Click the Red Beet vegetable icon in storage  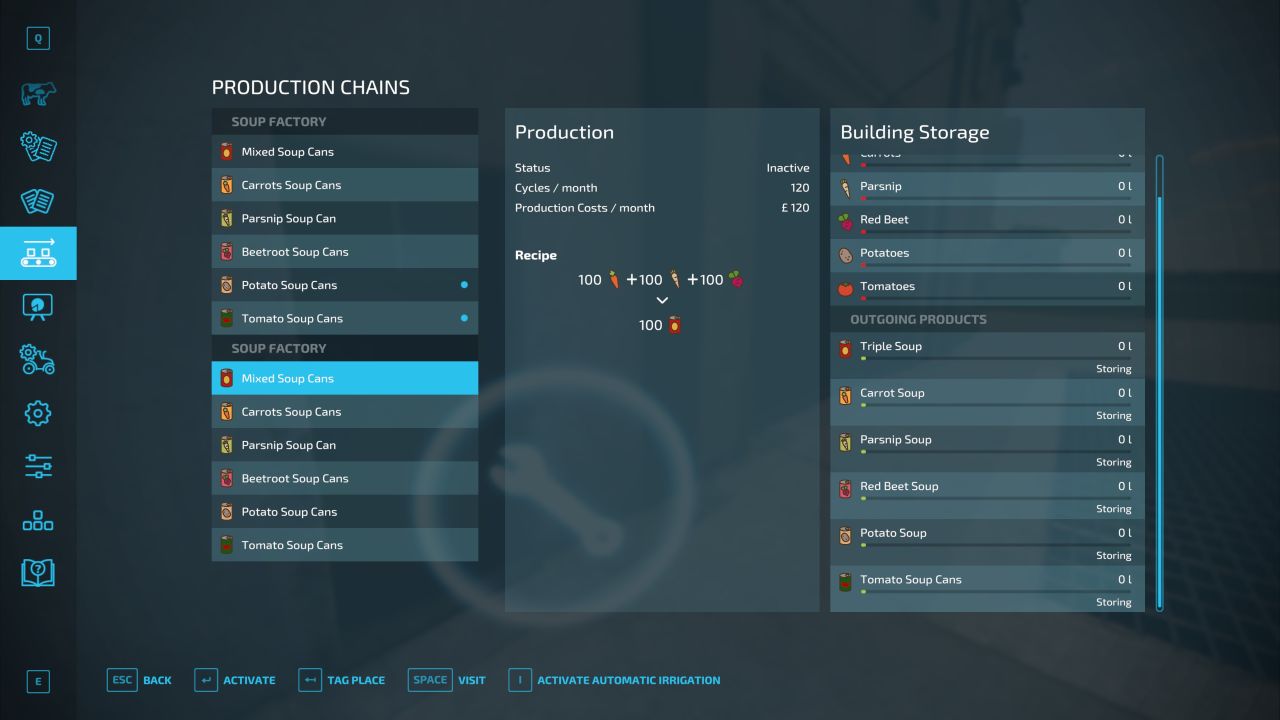coord(846,221)
